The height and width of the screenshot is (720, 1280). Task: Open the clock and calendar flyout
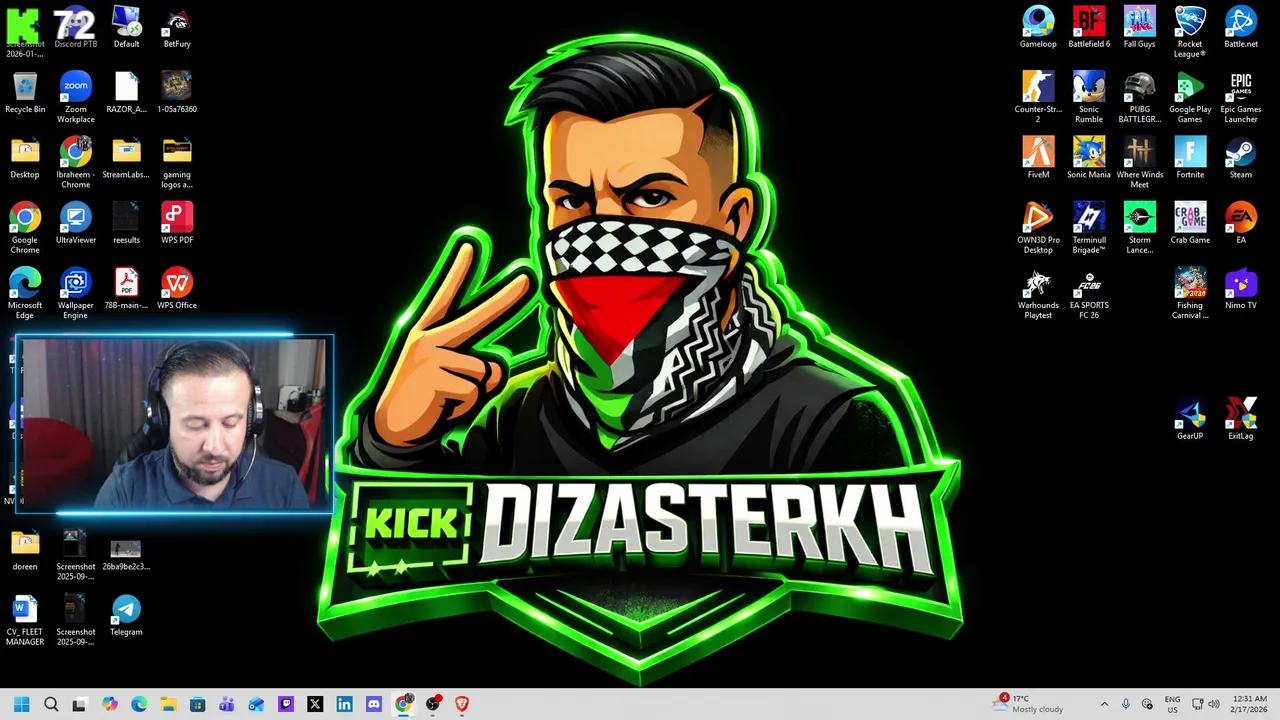[1250, 704]
